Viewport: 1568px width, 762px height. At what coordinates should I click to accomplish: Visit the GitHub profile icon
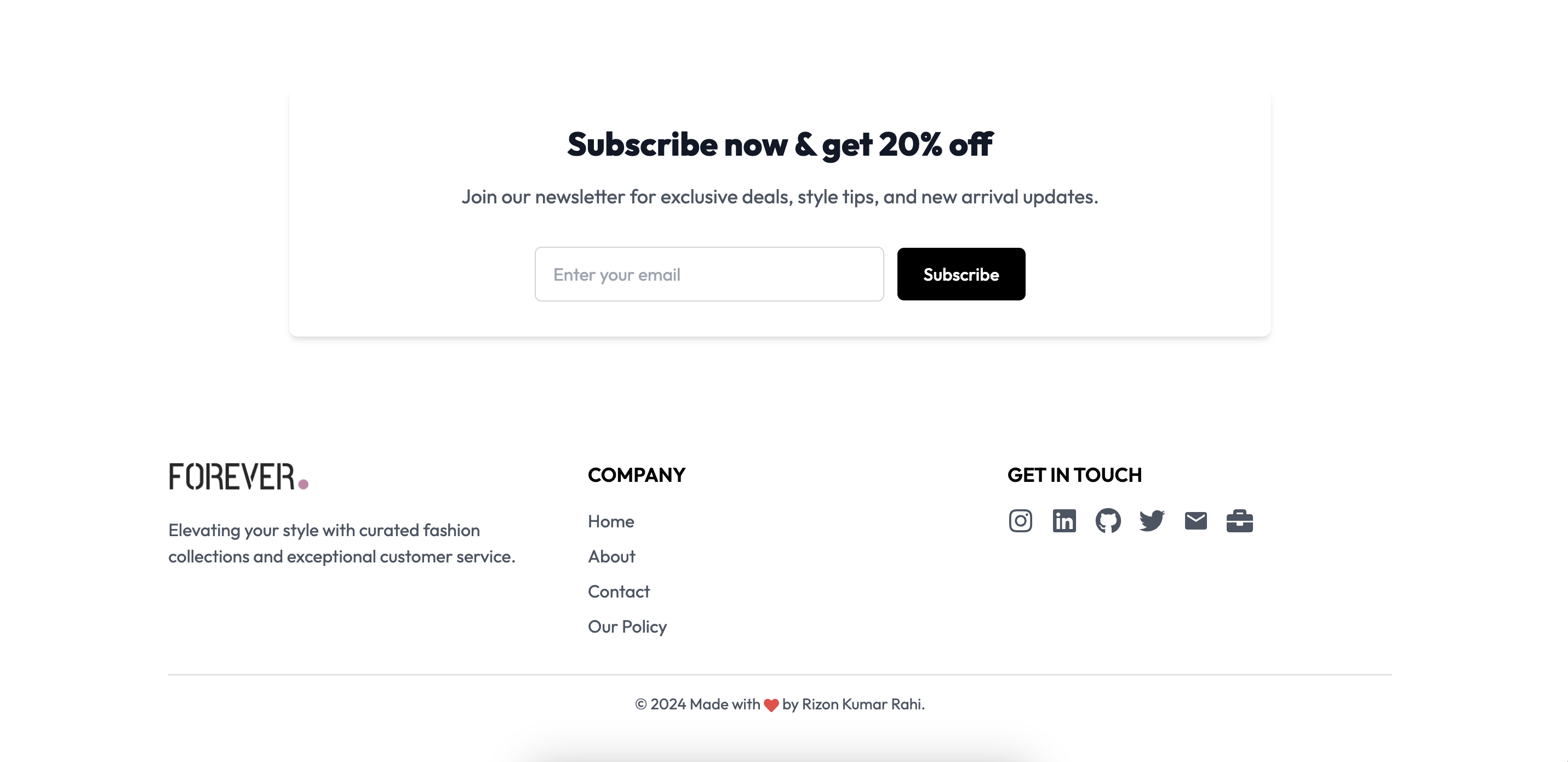pos(1108,520)
